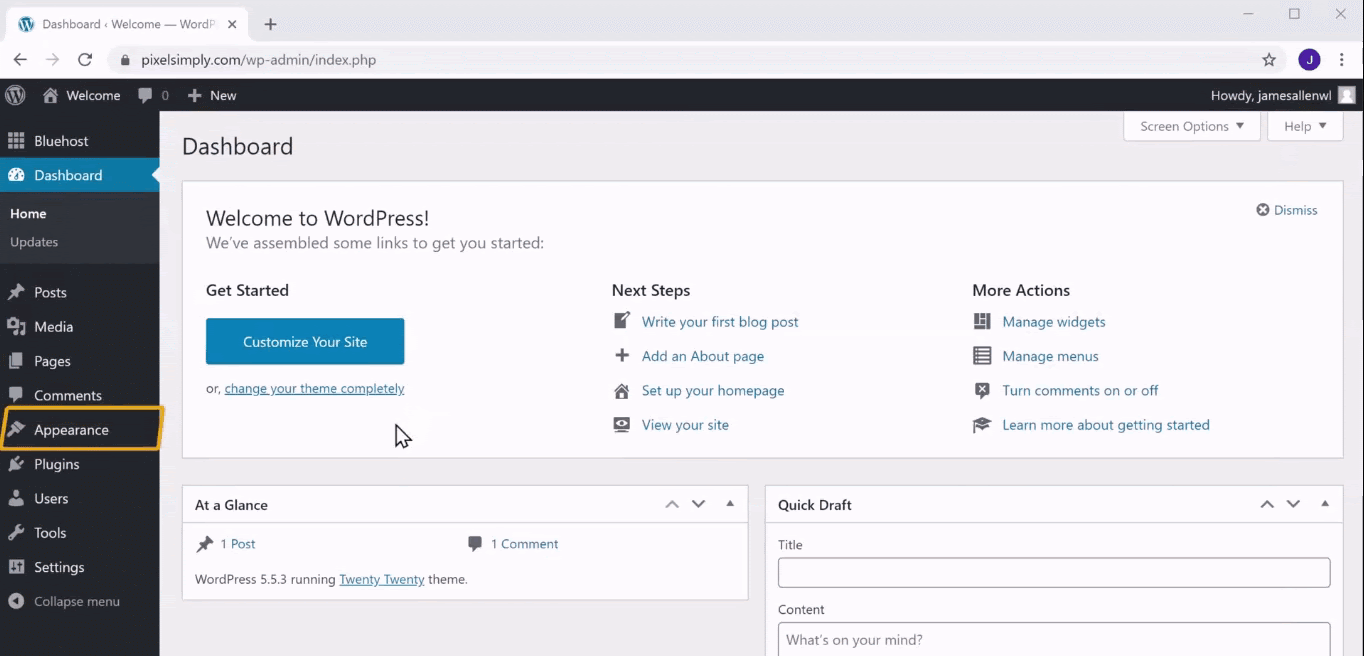Click the Media icon in sidebar
Screen dimensions: 1364x656
16,326
